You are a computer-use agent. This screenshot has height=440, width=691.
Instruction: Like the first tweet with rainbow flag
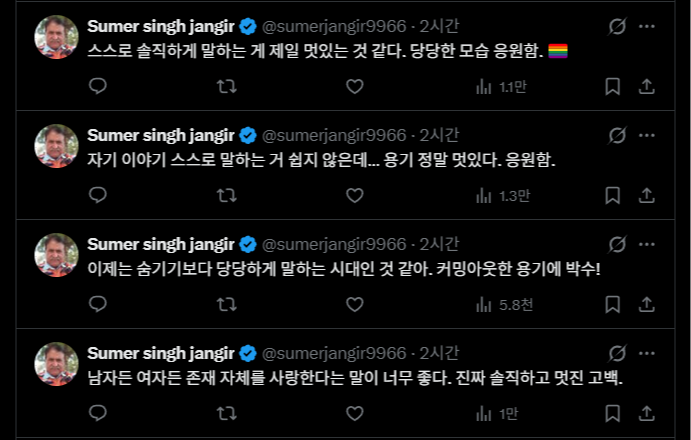[x=354, y=87]
